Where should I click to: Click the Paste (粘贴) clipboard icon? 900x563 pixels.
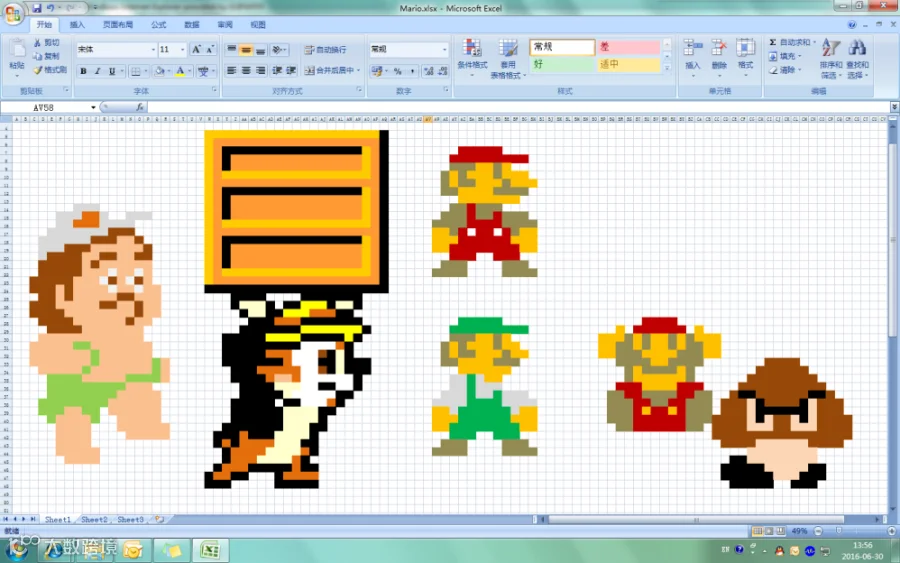pyautogui.click(x=17, y=48)
